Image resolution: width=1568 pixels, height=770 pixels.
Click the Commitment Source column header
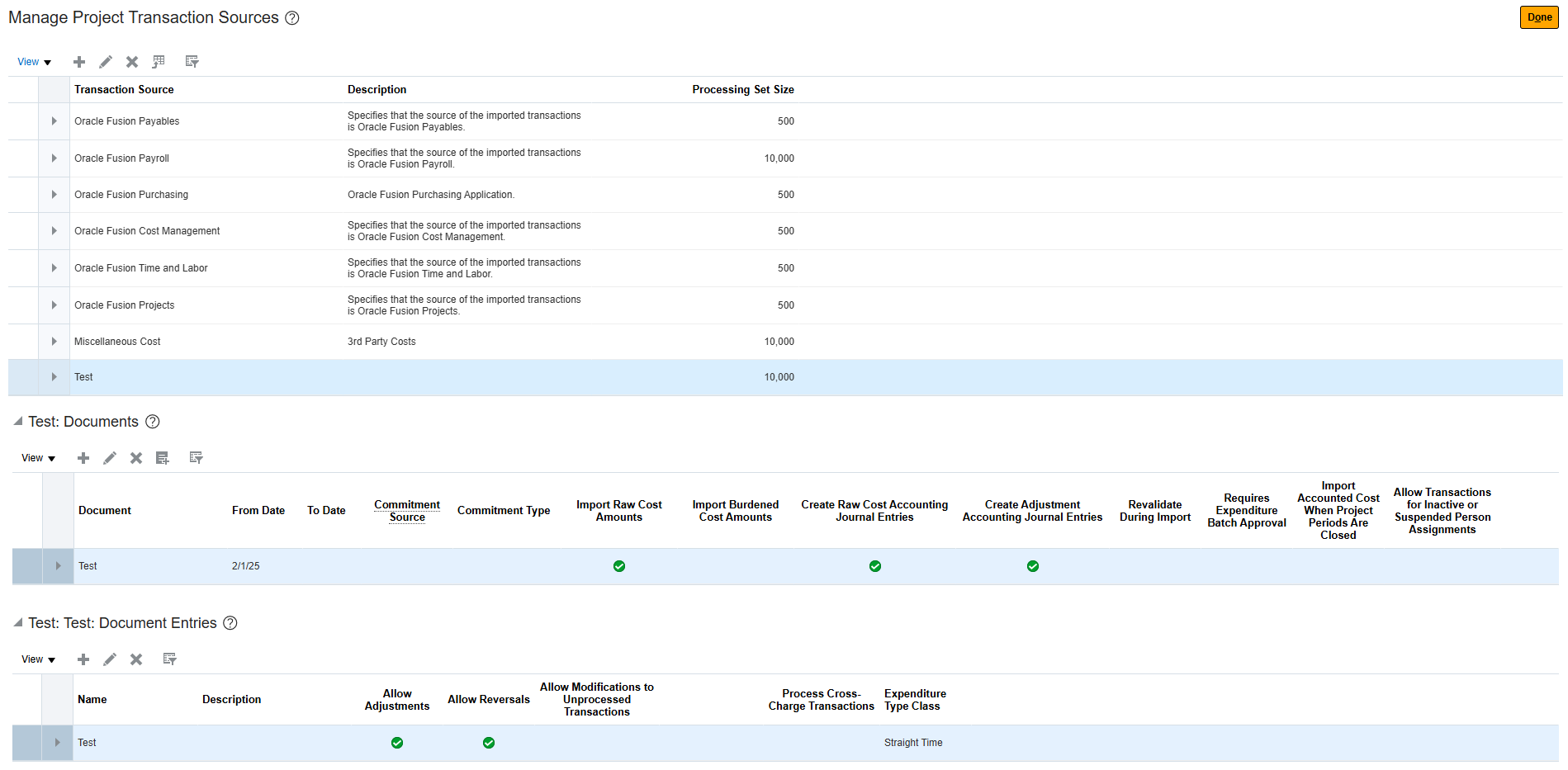tap(407, 511)
